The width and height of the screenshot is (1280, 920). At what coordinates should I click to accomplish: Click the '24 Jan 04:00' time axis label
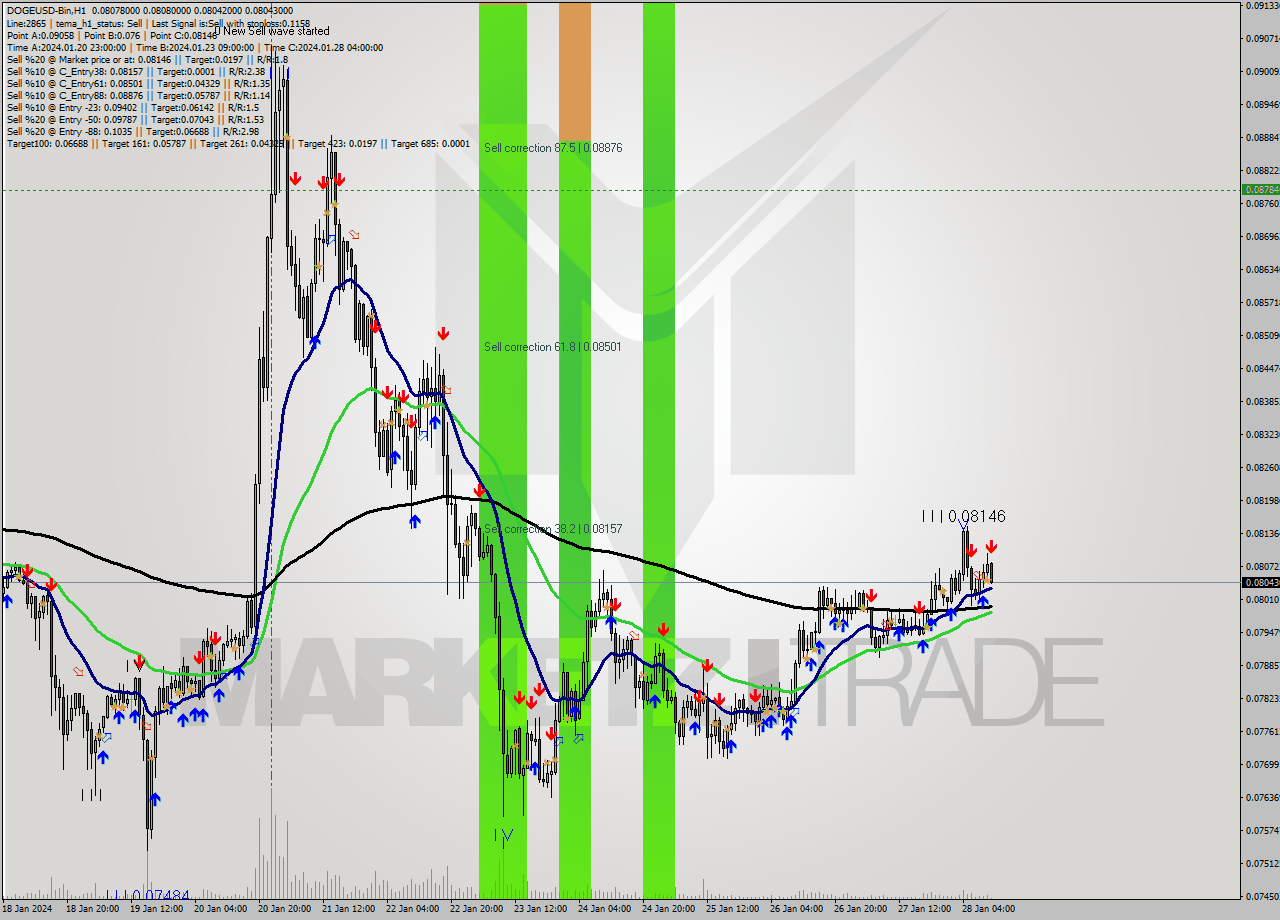tap(604, 909)
